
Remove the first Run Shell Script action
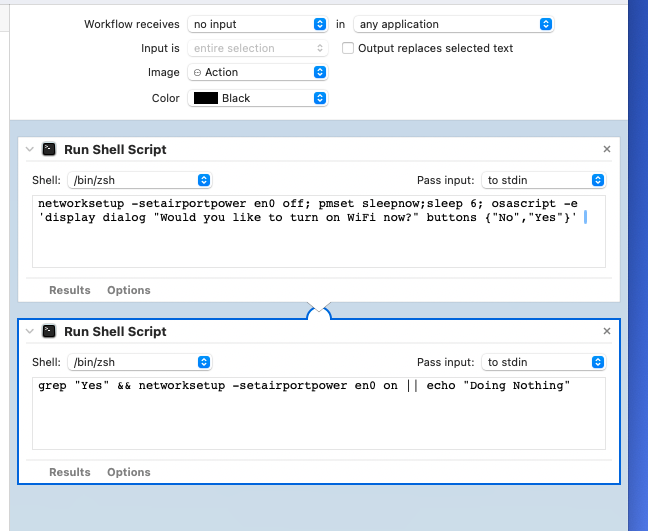click(x=607, y=149)
